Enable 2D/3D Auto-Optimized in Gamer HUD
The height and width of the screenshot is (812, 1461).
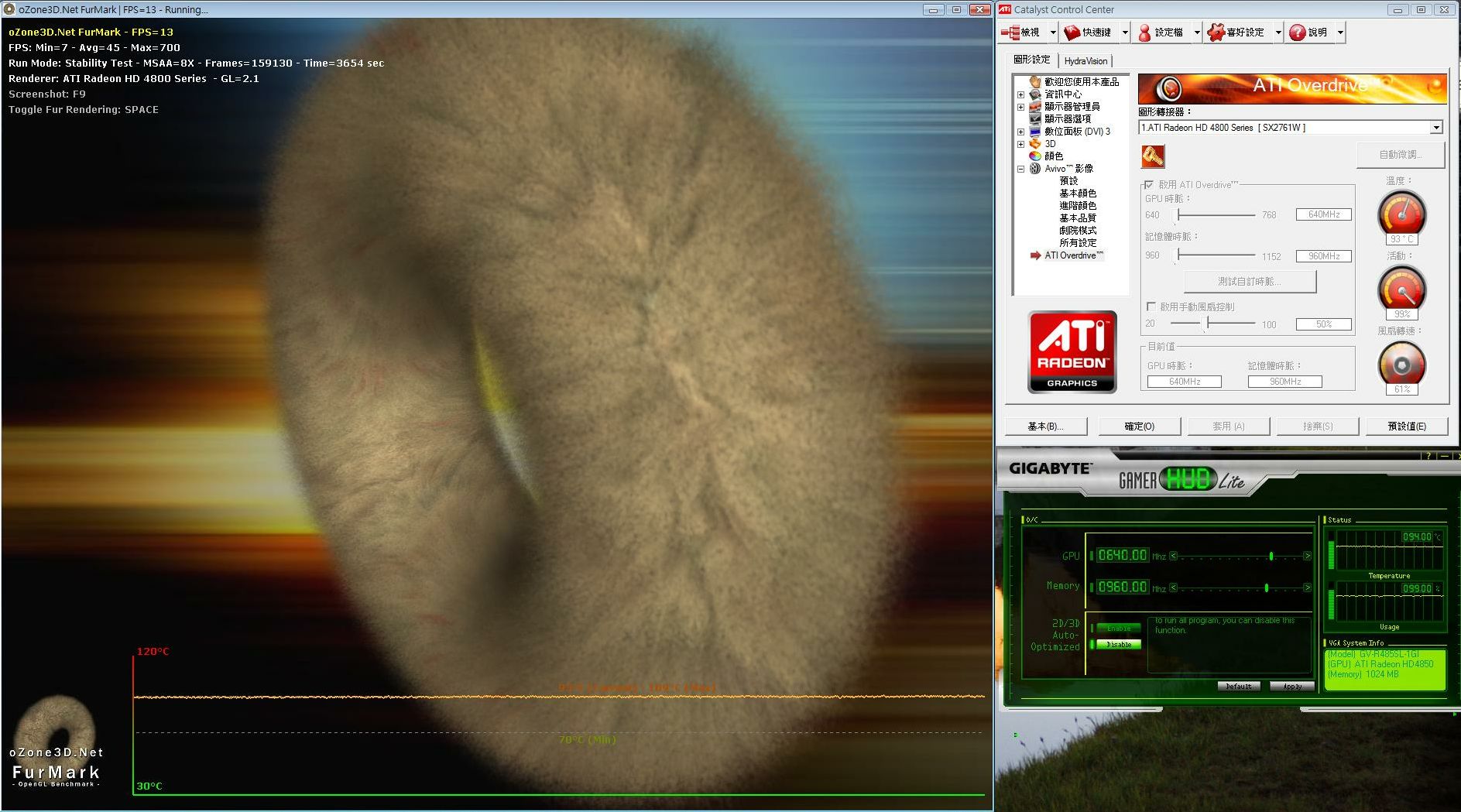point(1118,628)
